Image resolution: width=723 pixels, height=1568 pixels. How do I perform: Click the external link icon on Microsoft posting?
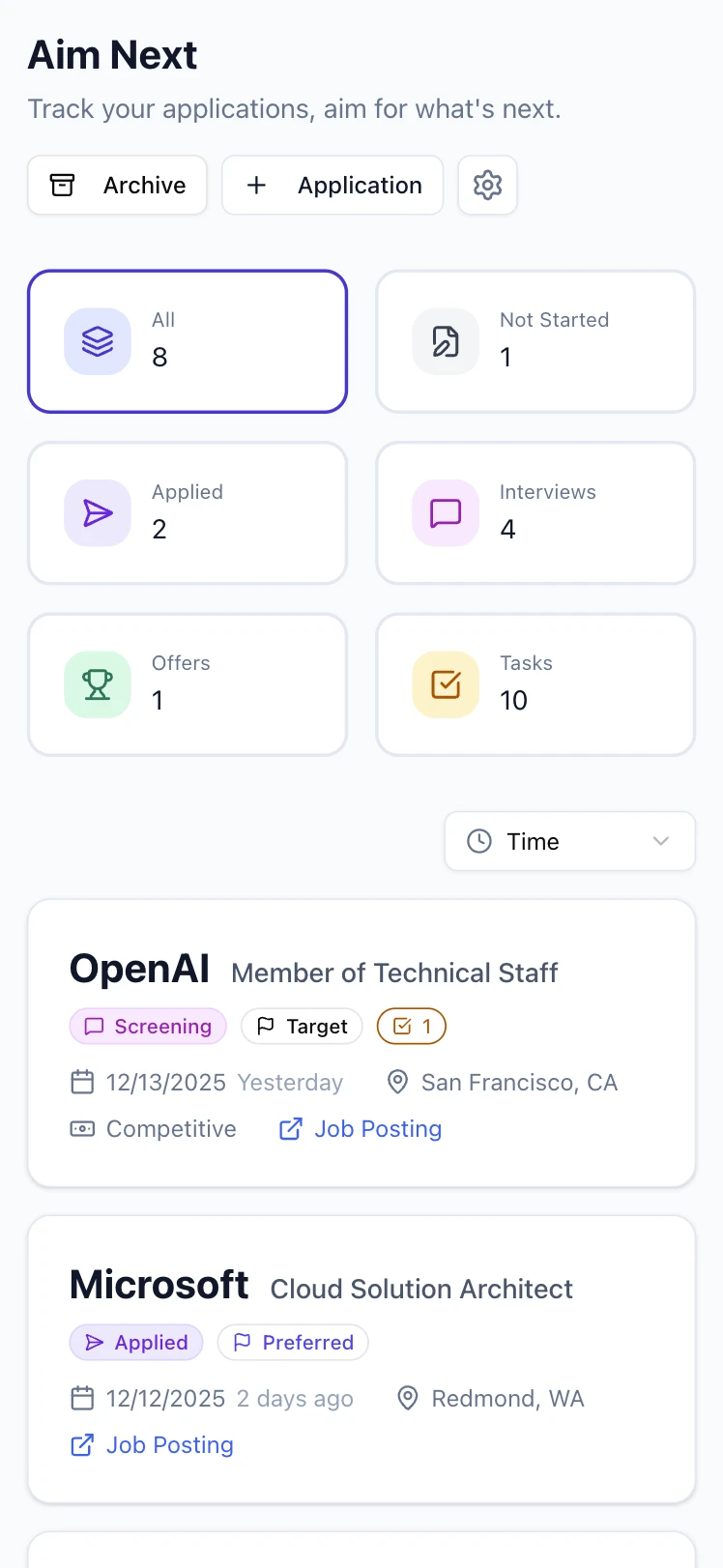point(83,1445)
